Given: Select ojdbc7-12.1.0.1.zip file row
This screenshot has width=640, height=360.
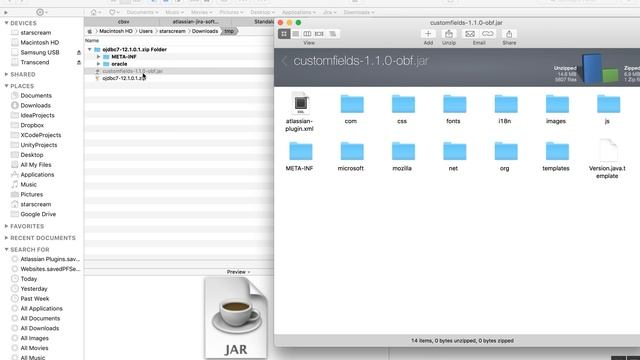Looking at the screenshot, I should coord(179,78).
